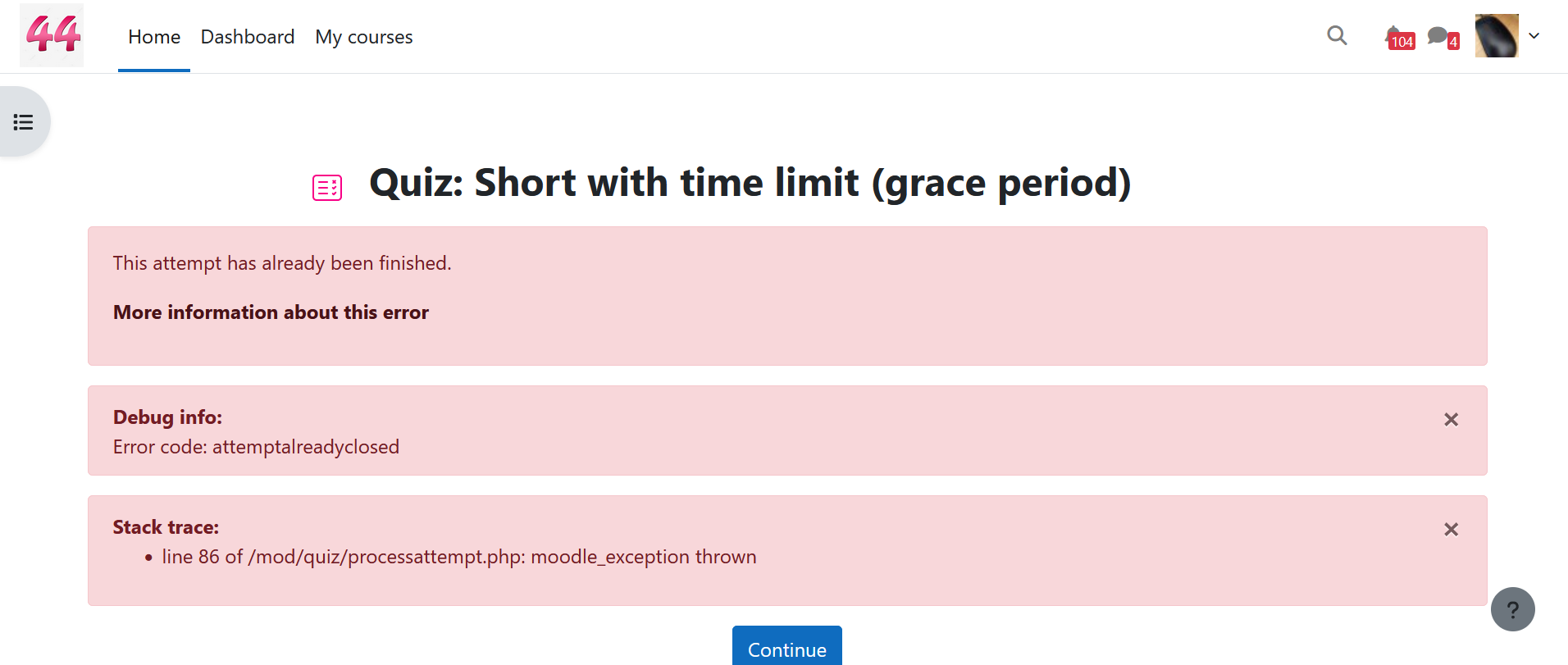Click the Continue button

tap(787, 647)
